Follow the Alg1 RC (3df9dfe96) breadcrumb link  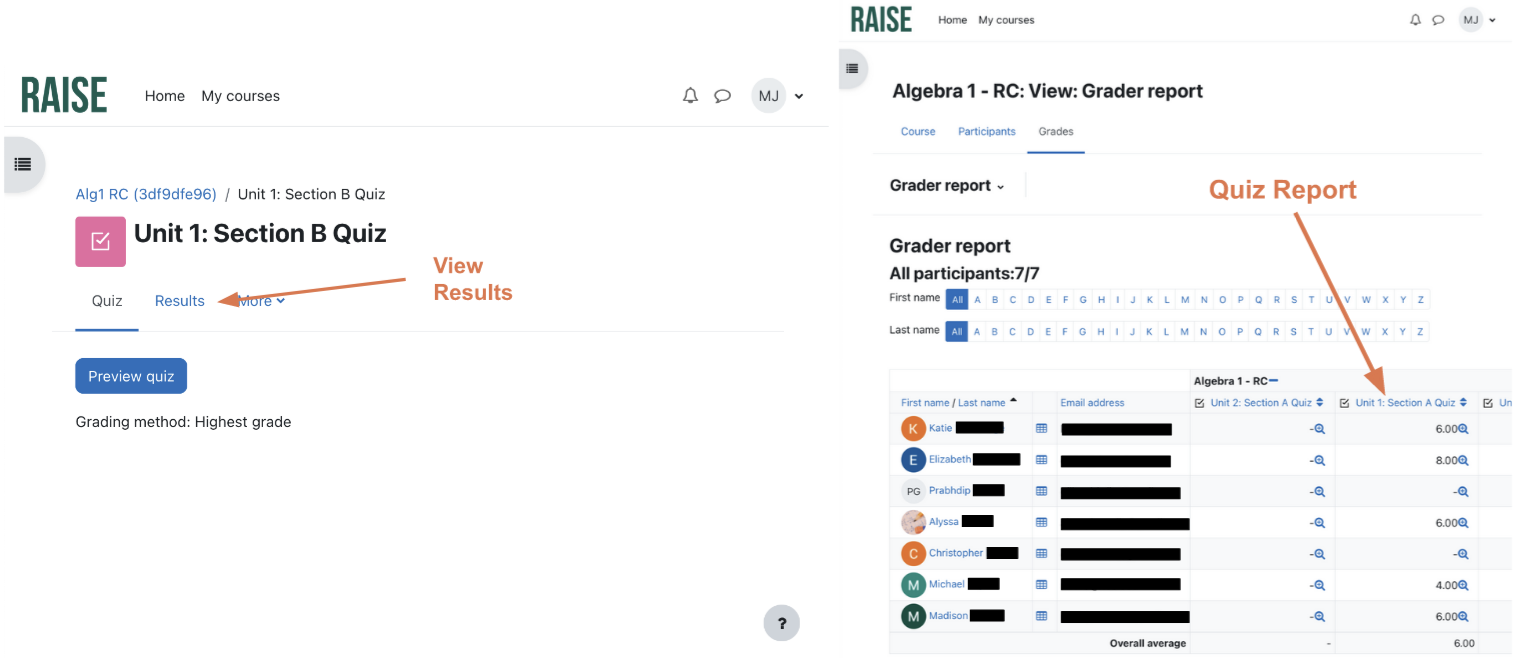click(146, 194)
